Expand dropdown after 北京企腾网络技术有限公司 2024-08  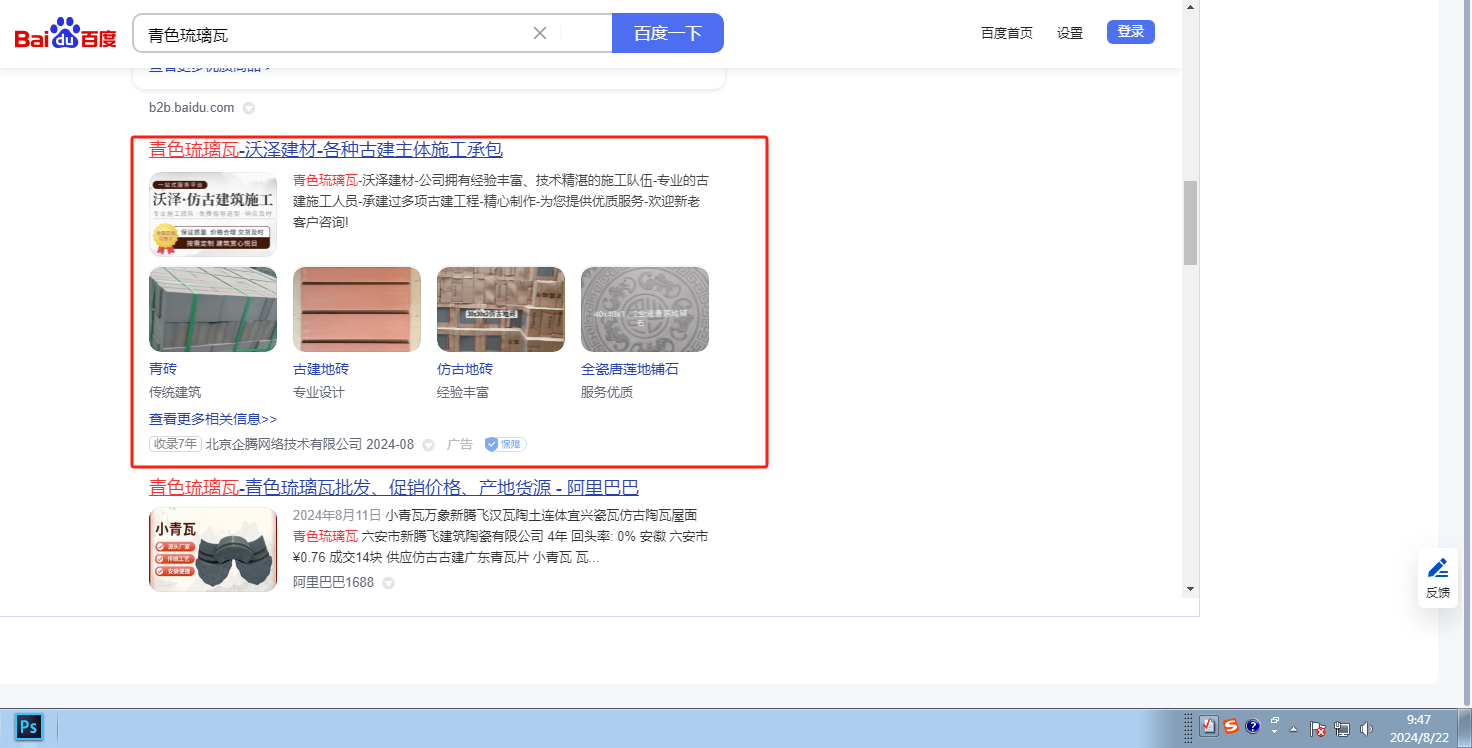tap(428, 445)
